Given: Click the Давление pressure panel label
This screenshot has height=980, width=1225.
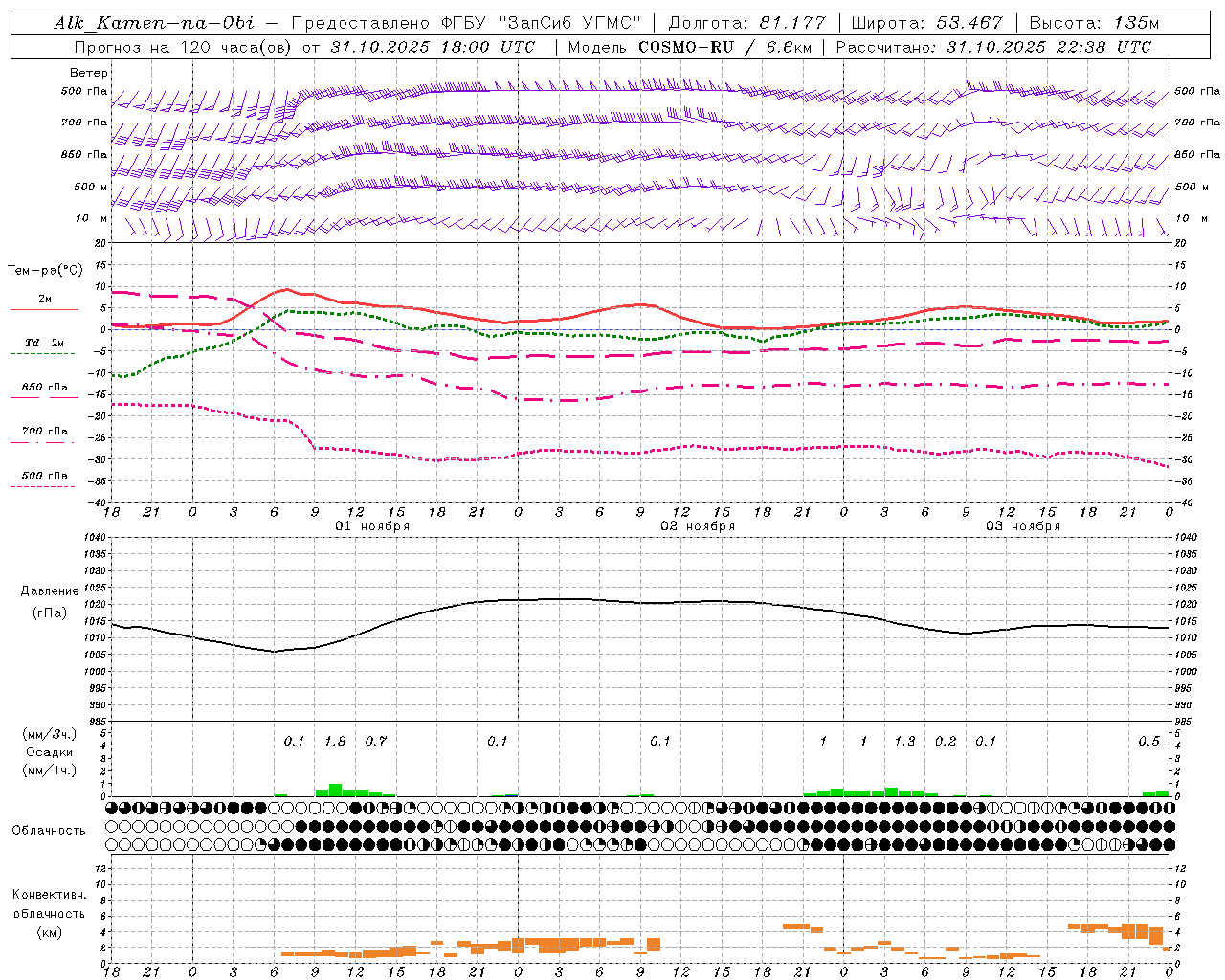Looking at the screenshot, I should (50, 591).
